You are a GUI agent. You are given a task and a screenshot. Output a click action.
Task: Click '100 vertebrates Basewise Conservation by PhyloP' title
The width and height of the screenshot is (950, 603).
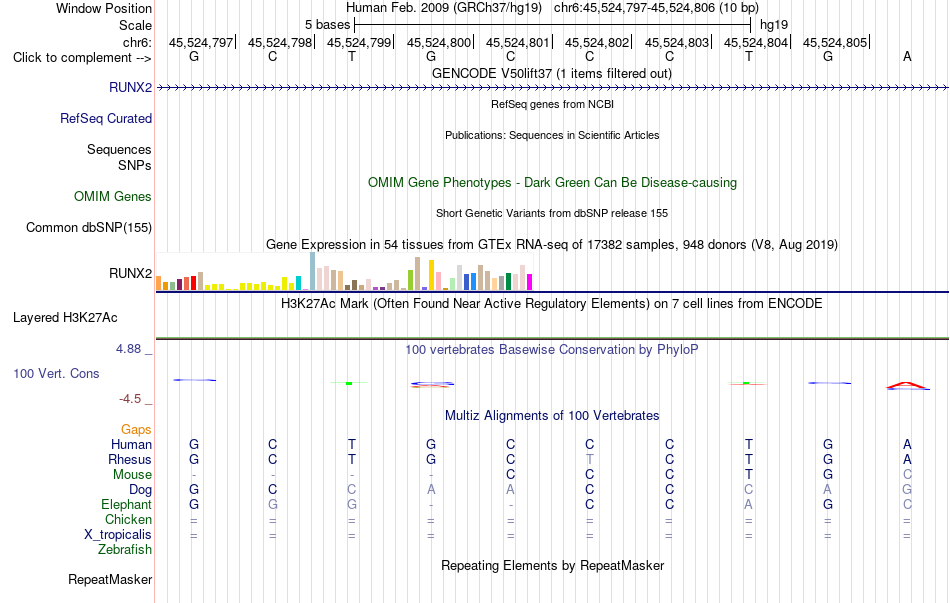pyautogui.click(x=551, y=349)
